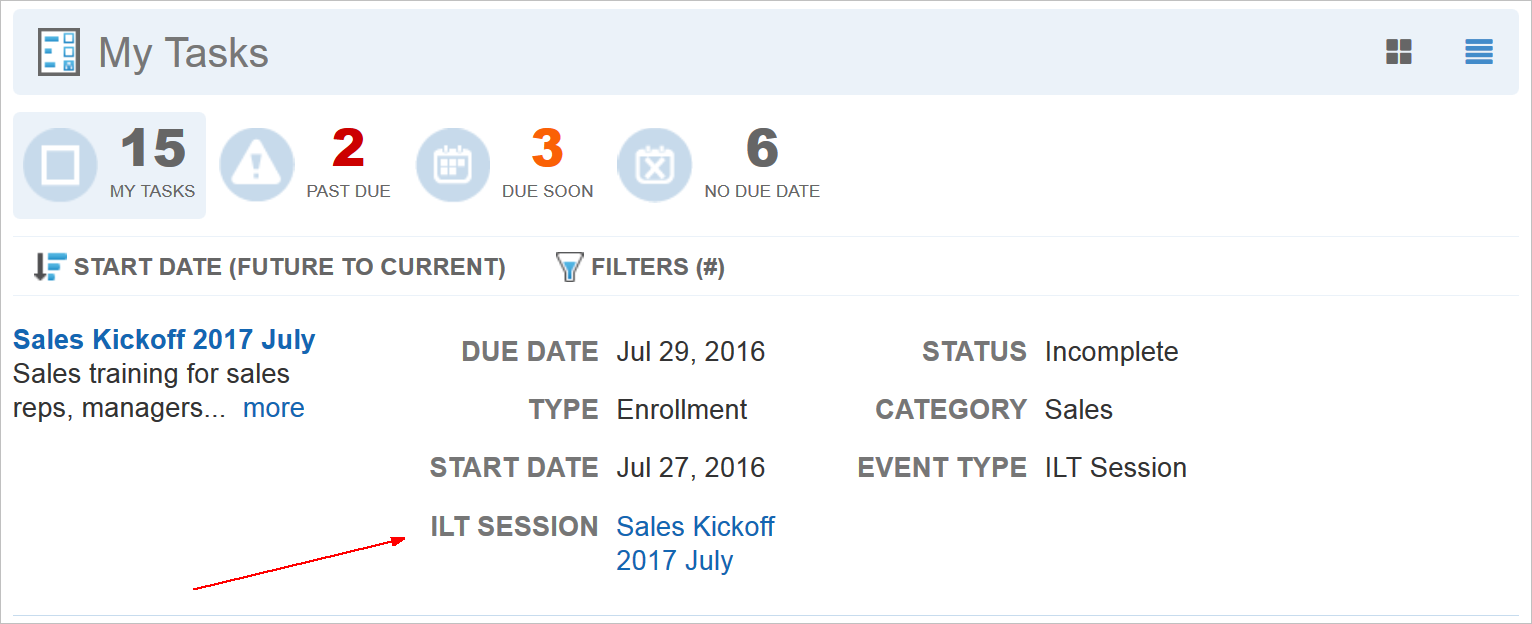
Task: Open the Sales Kickoff 2017 July task title
Action: click(x=164, y=340)
